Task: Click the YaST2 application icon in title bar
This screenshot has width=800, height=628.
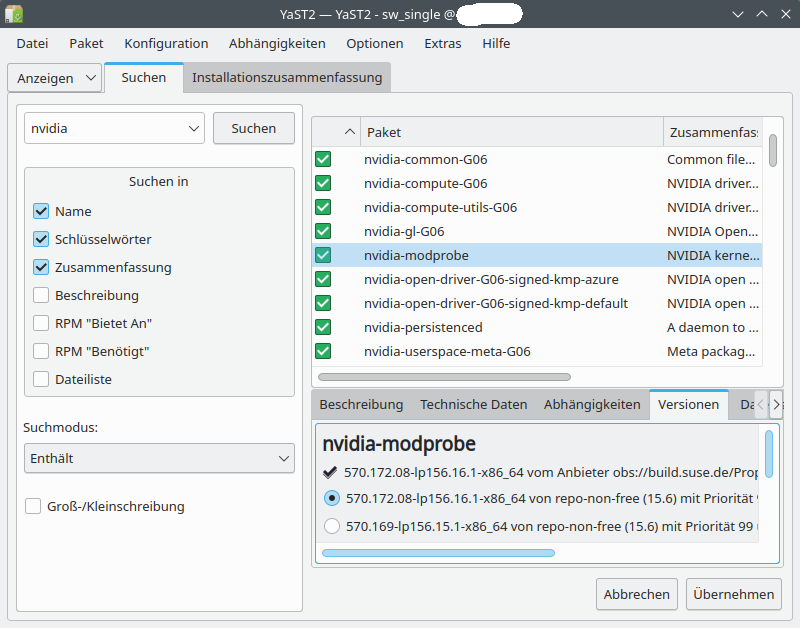Action: (14, 14)
